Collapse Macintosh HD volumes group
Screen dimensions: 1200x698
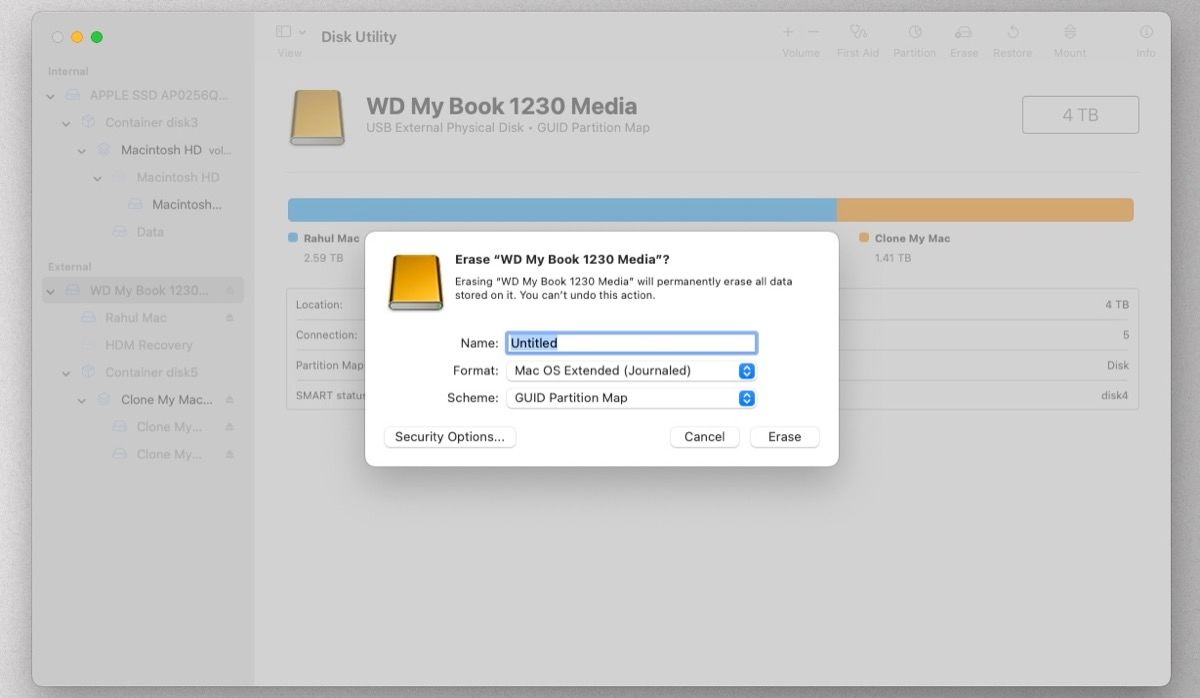click(x=82, y=151)
